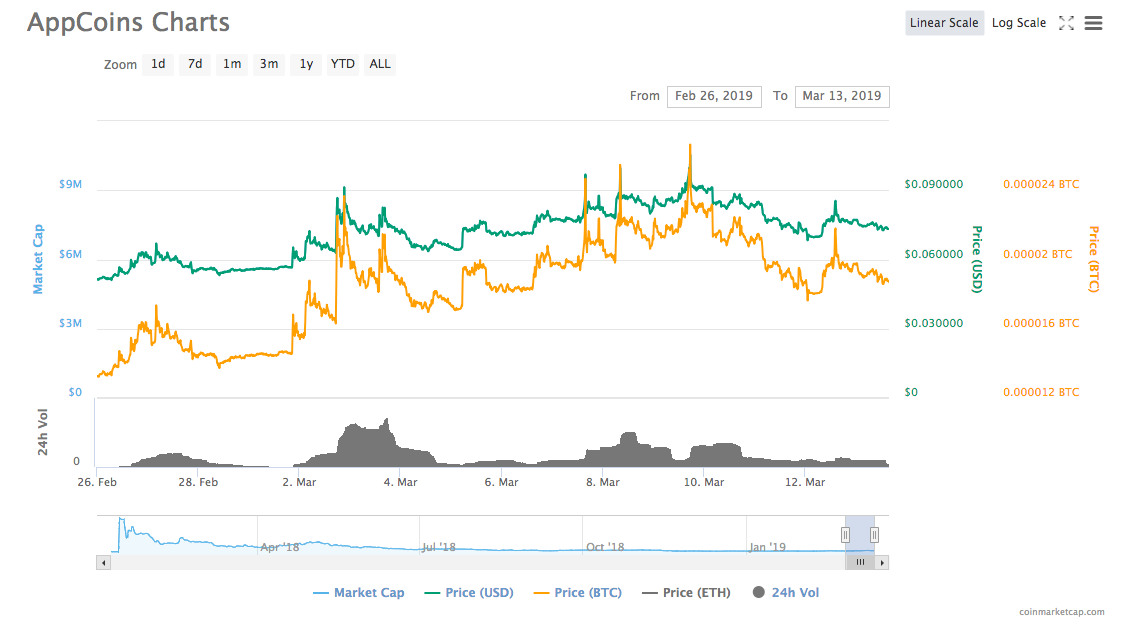Toggle Price (USD) series in legend

pos(469,593)
